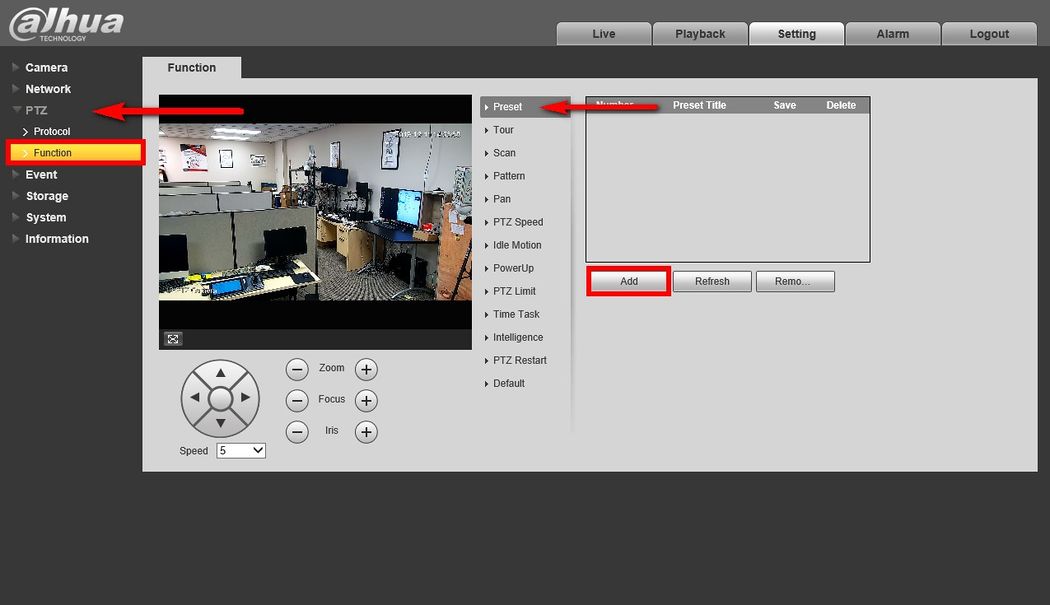Zoom out with the minus button
The image size is (1050, 605).
297,369
